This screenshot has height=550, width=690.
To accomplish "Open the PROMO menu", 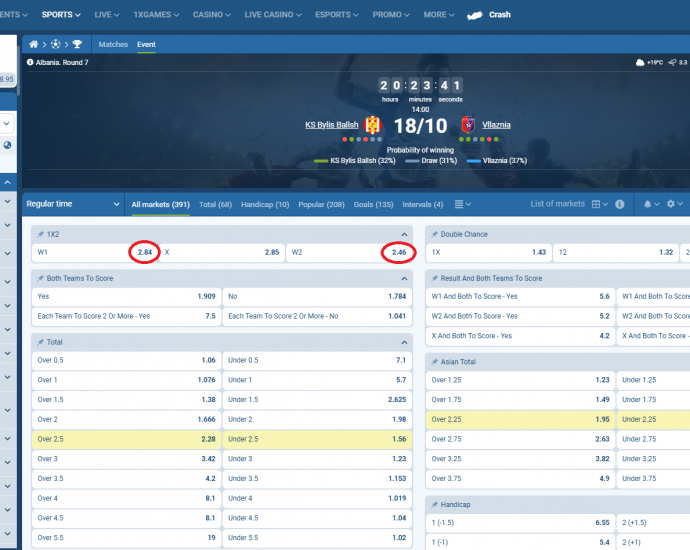I will [391, 15].
